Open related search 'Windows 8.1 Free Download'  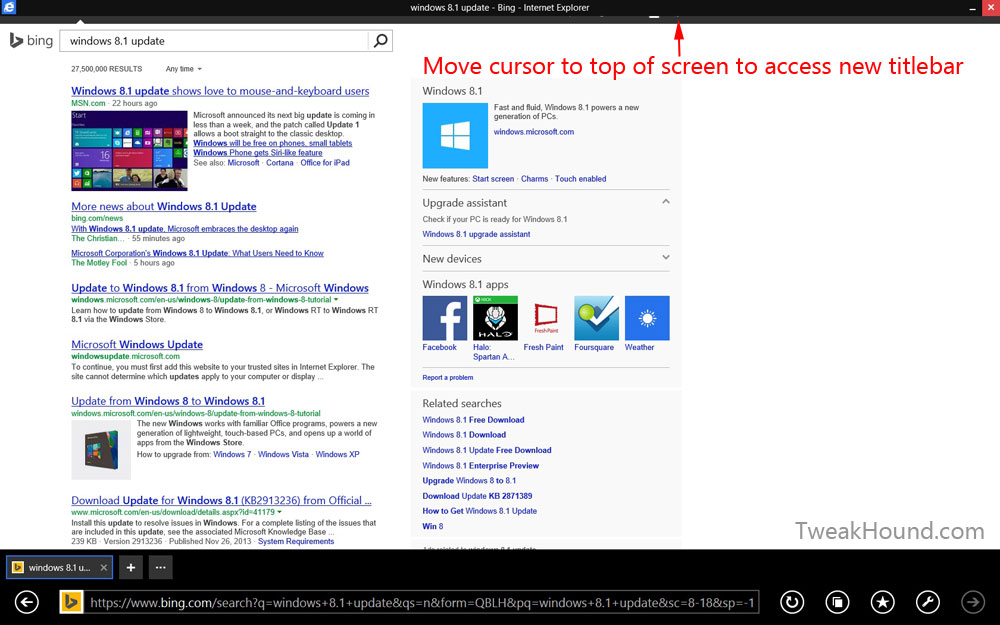473,420
